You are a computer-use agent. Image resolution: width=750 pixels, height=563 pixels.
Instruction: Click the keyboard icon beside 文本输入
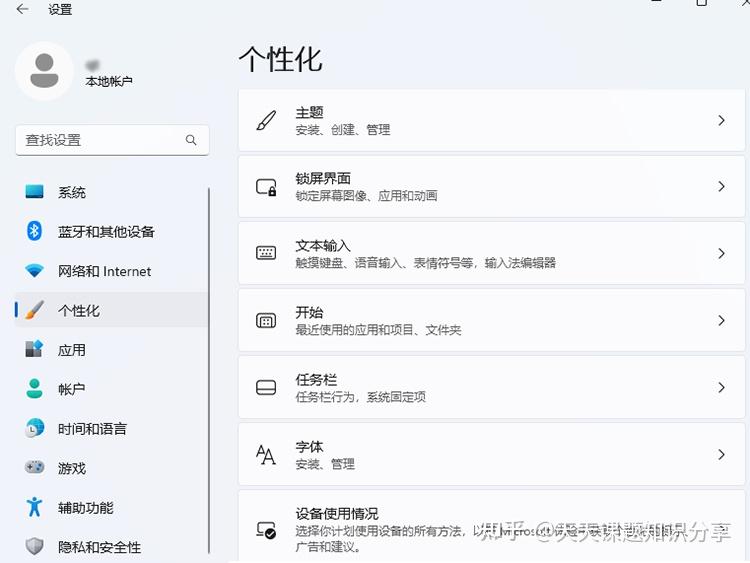[266, 253]
